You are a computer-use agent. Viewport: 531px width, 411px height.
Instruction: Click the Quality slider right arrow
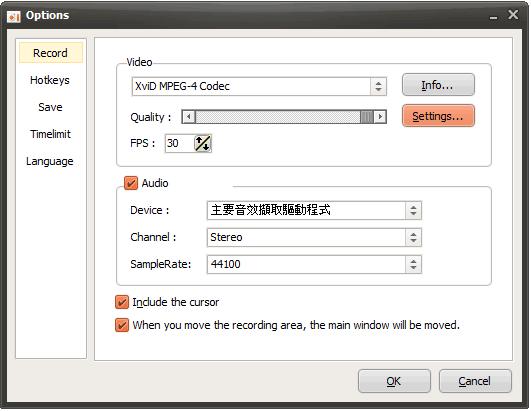click(380, 117)
